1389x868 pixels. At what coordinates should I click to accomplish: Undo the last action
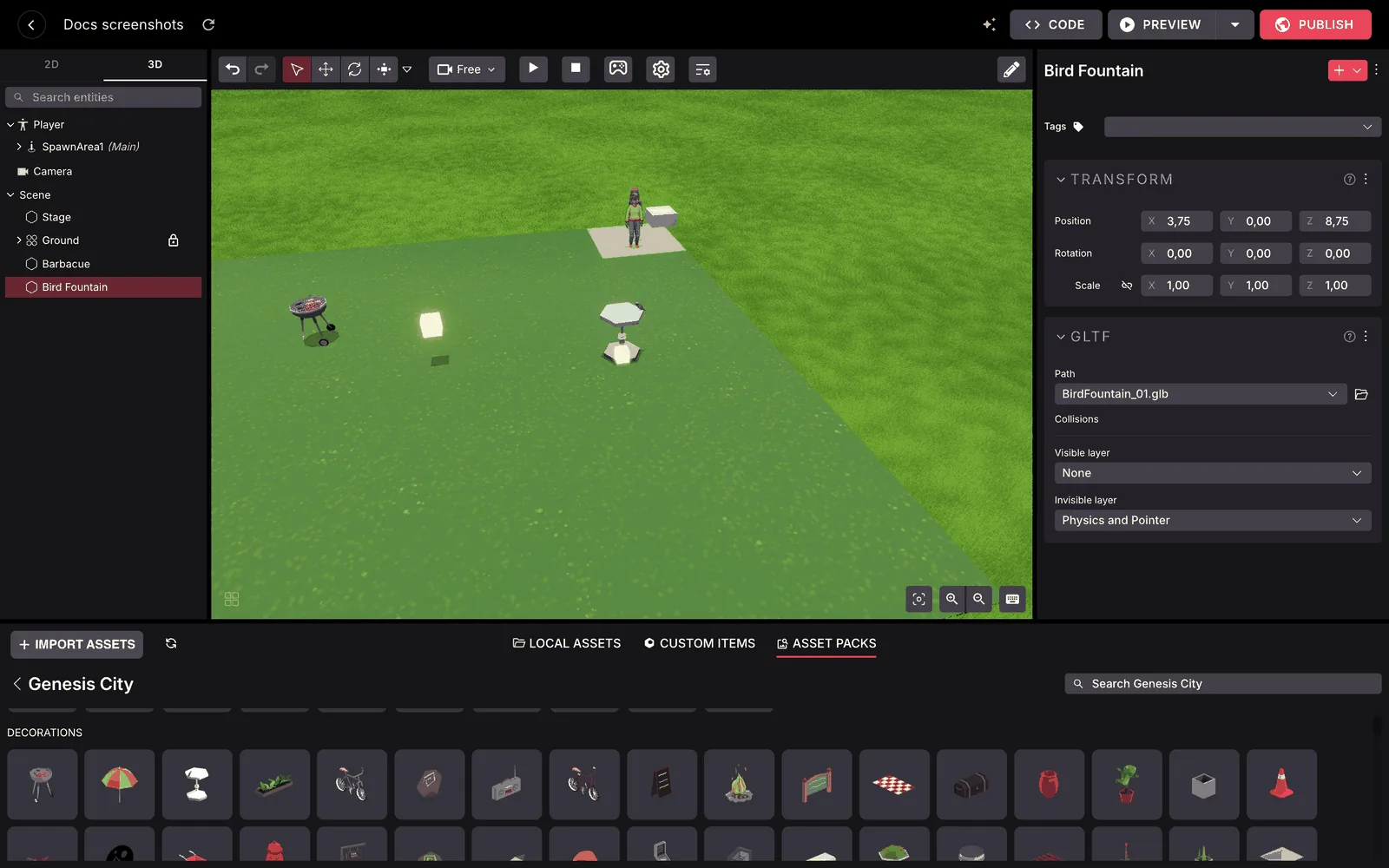pos(233,69)
